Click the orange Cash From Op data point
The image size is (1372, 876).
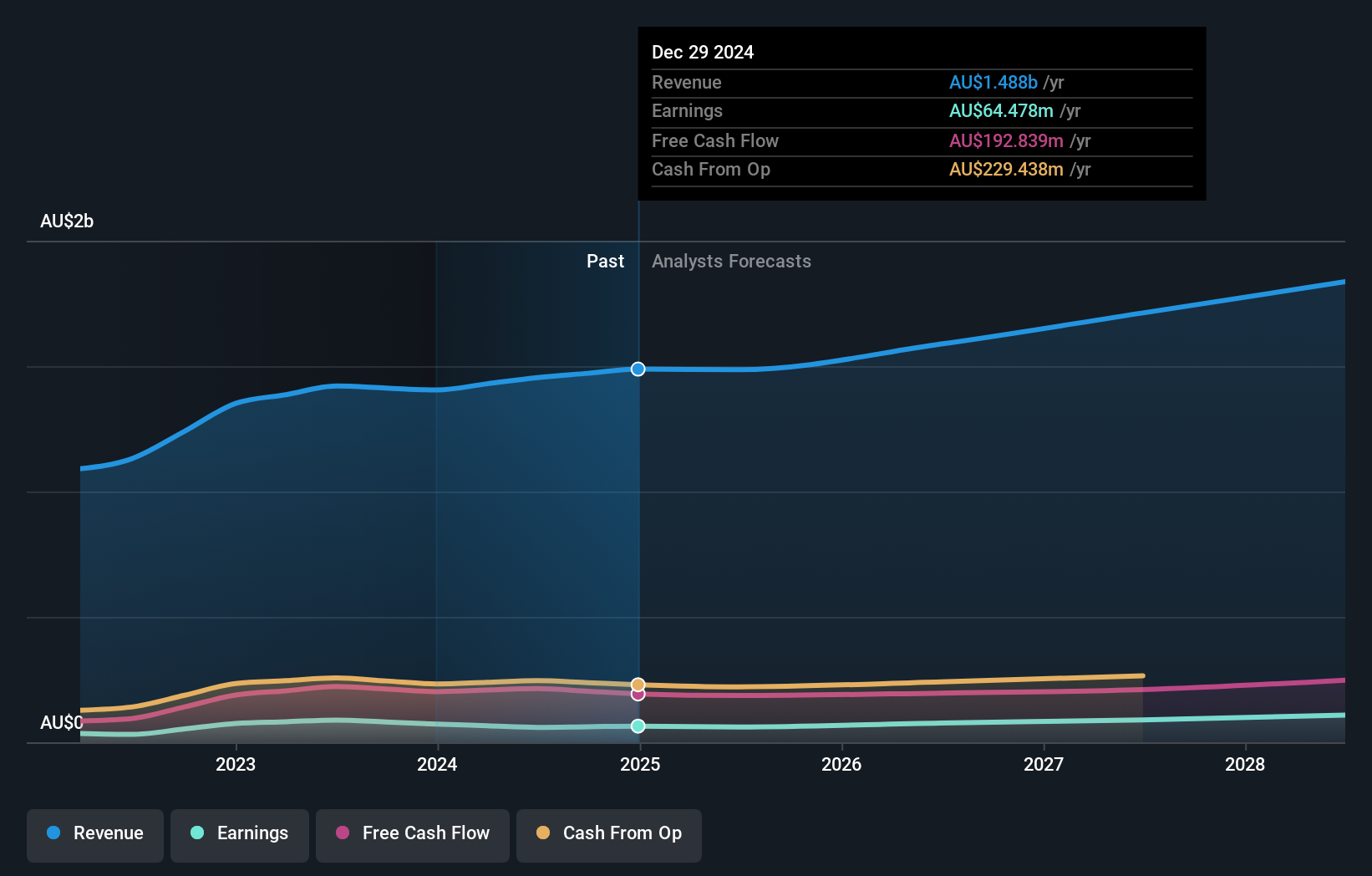pyautogui.click(x=638, y=685)
